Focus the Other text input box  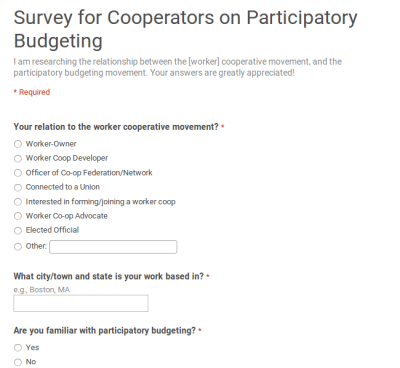click(113, 247)
